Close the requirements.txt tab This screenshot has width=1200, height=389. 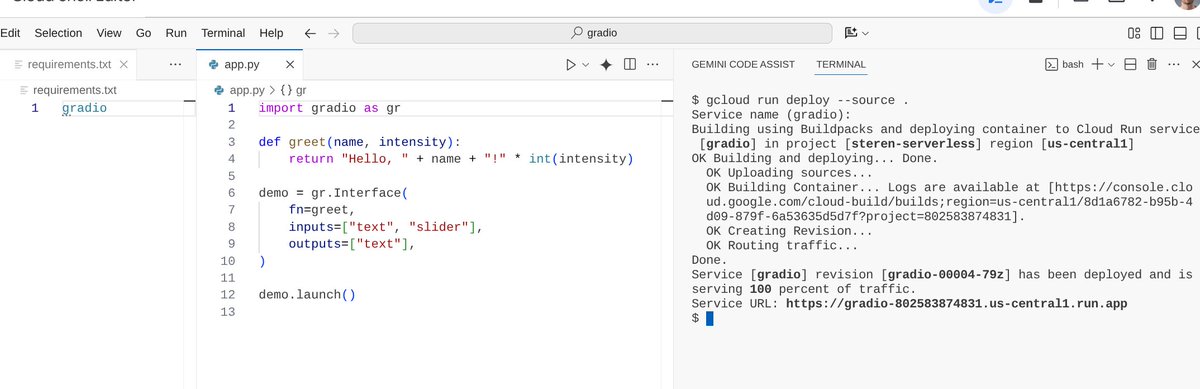point(124,65)
